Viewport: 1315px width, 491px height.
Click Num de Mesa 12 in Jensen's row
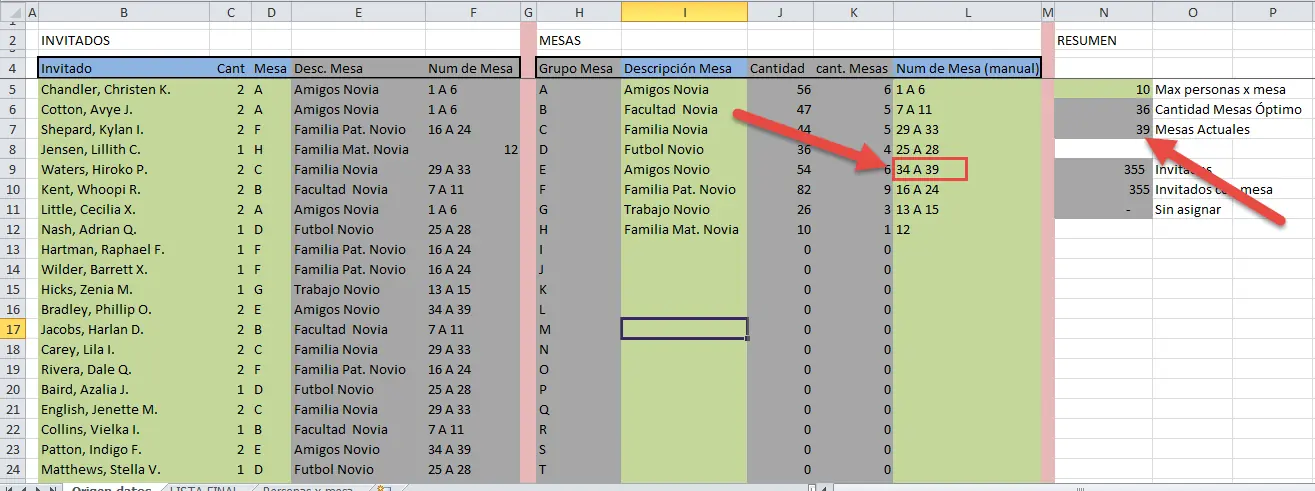pos(472,149)
